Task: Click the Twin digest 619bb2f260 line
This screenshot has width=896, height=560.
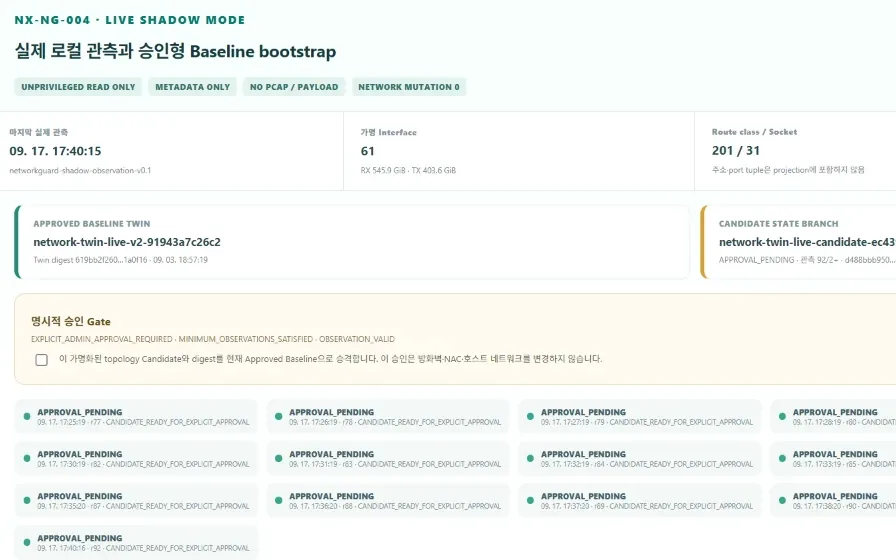Action: pos(121,260)
